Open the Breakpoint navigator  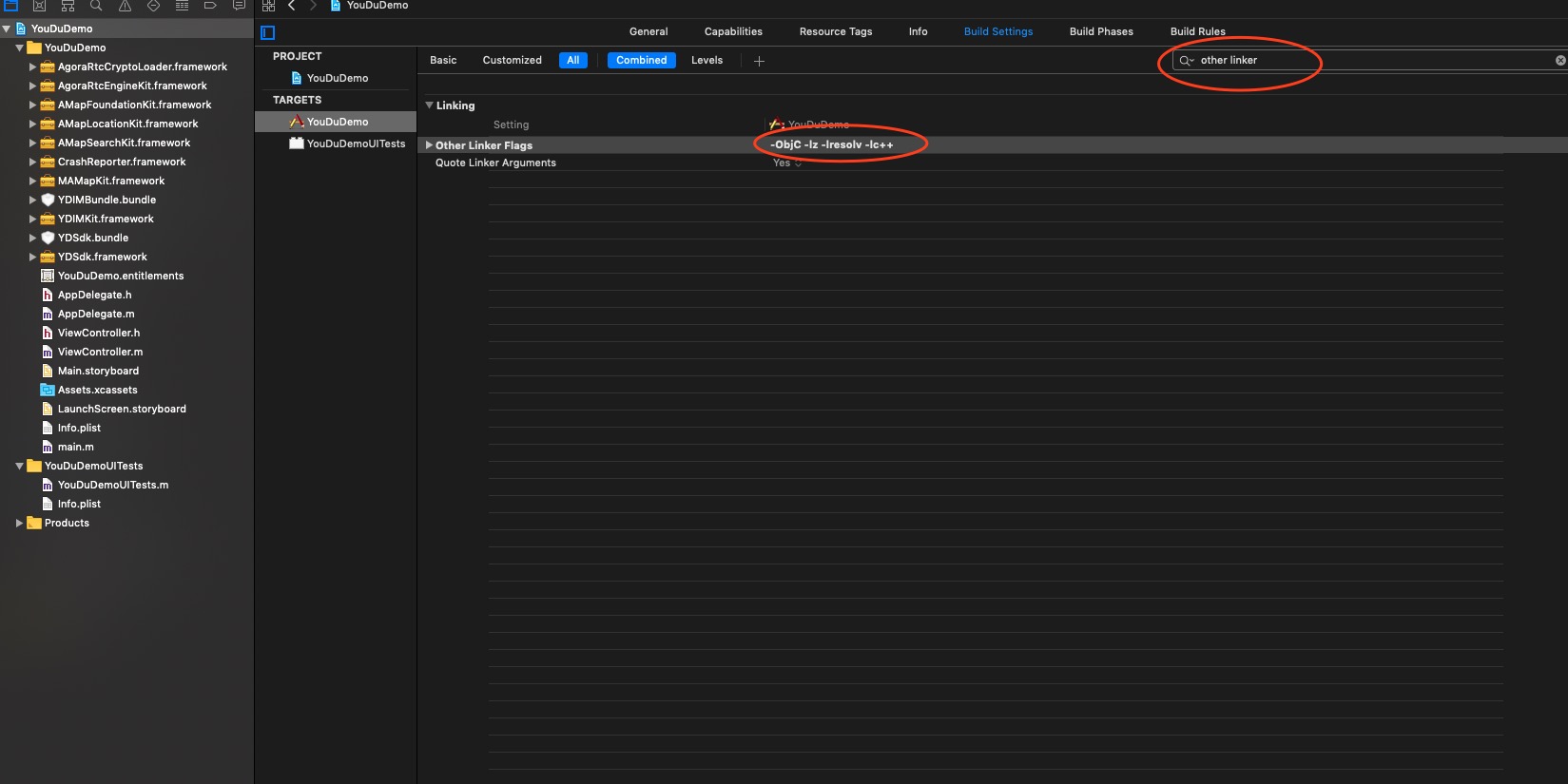coord(210,6)
